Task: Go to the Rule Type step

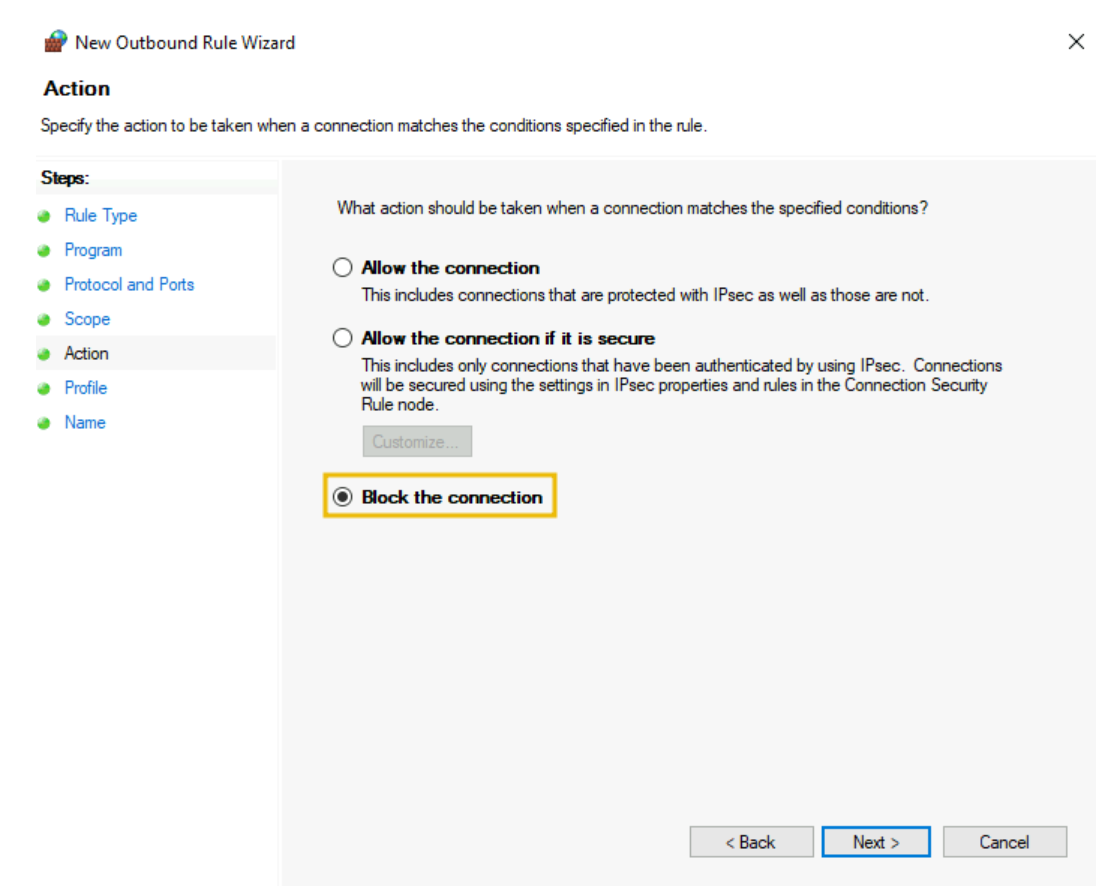Action: 100,215
